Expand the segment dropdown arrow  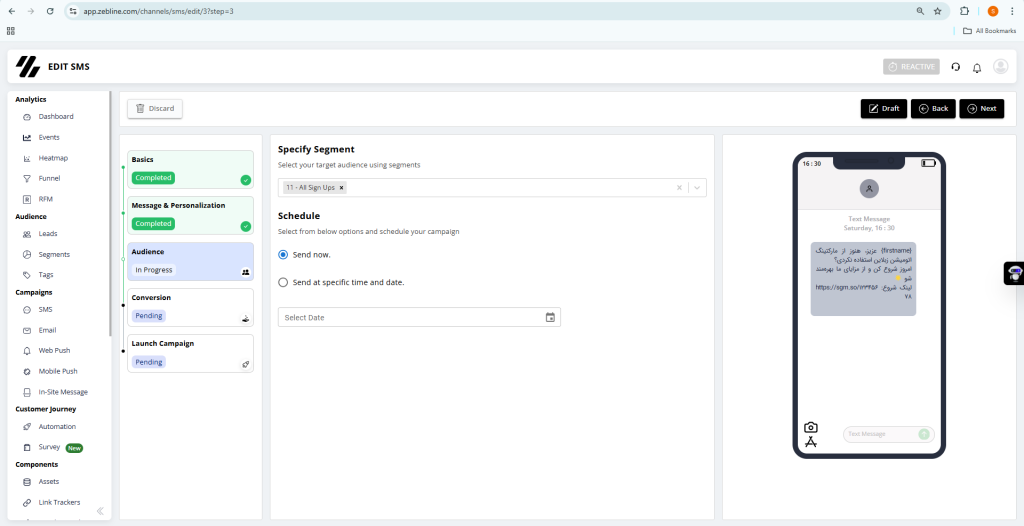(697, 187)
